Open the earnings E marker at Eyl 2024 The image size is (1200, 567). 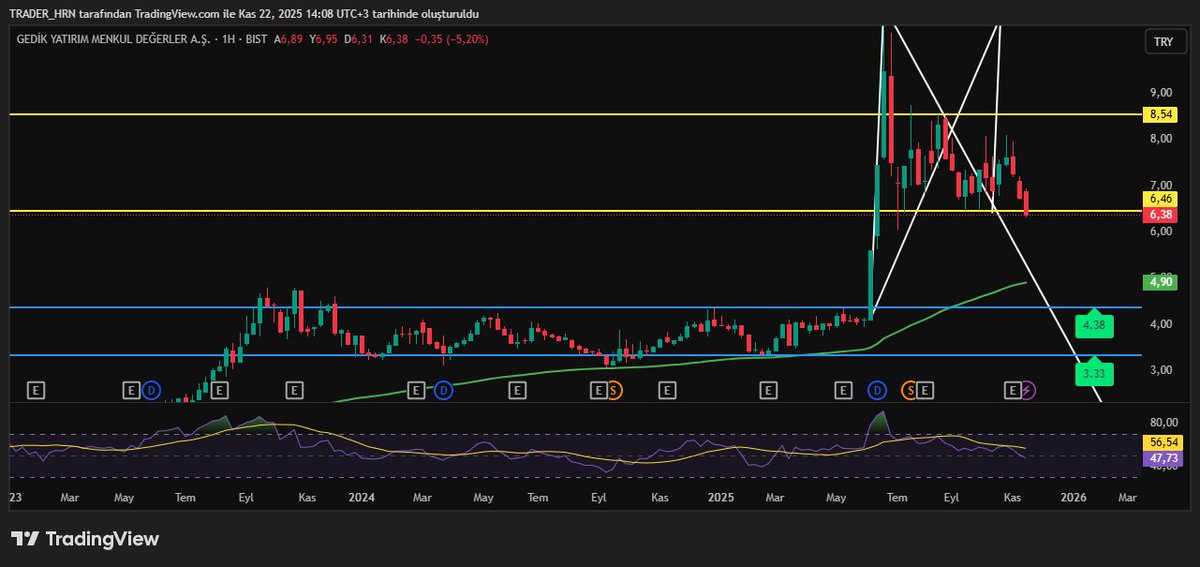598,390
